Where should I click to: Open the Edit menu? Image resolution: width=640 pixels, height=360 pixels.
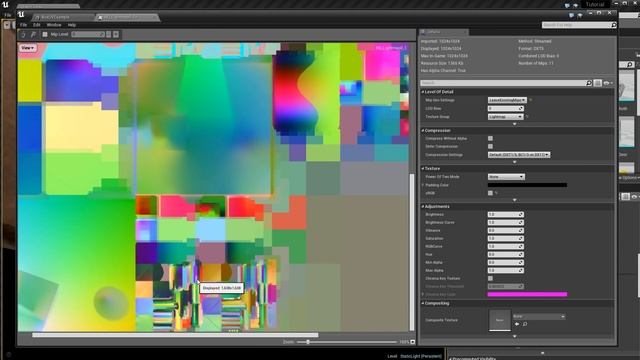coord(36,25)
